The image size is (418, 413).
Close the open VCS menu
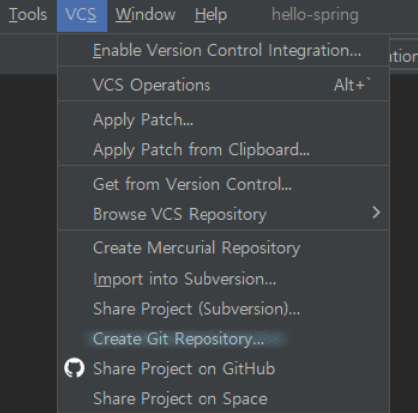tap(82, 15)
